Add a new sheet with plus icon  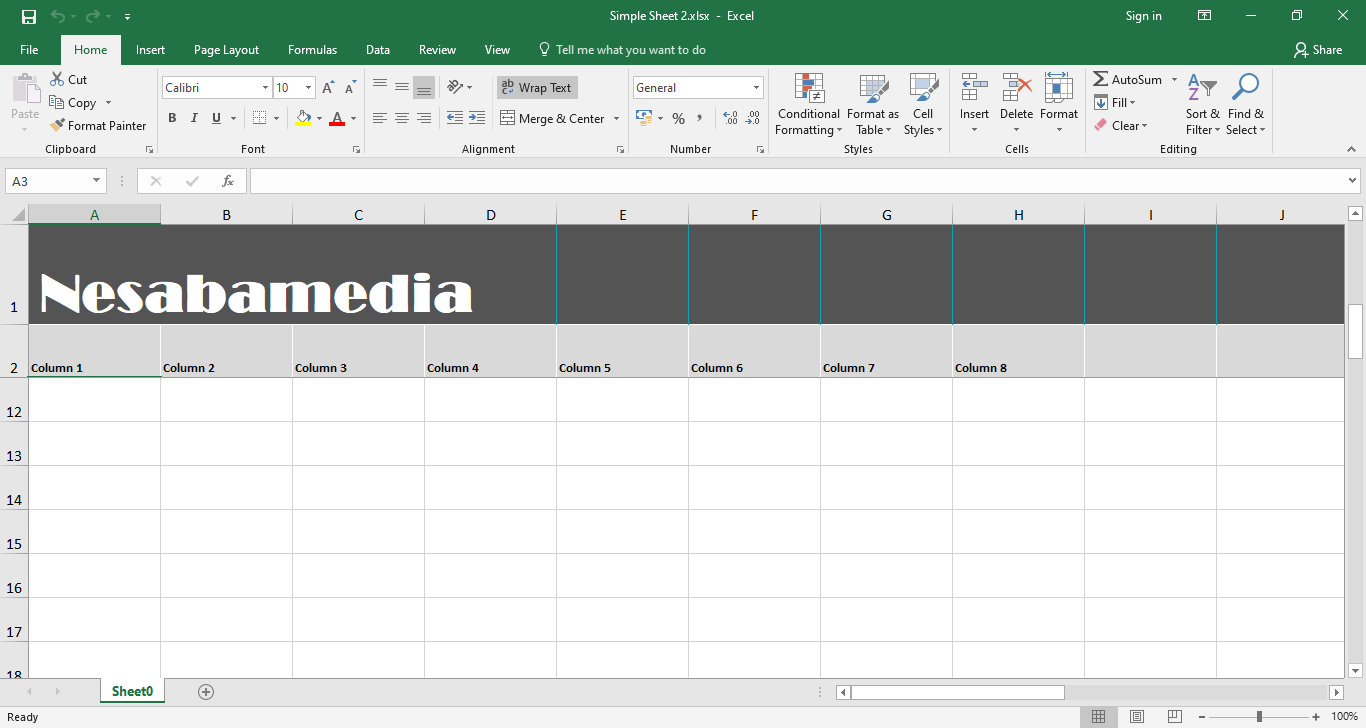point(206,692)
